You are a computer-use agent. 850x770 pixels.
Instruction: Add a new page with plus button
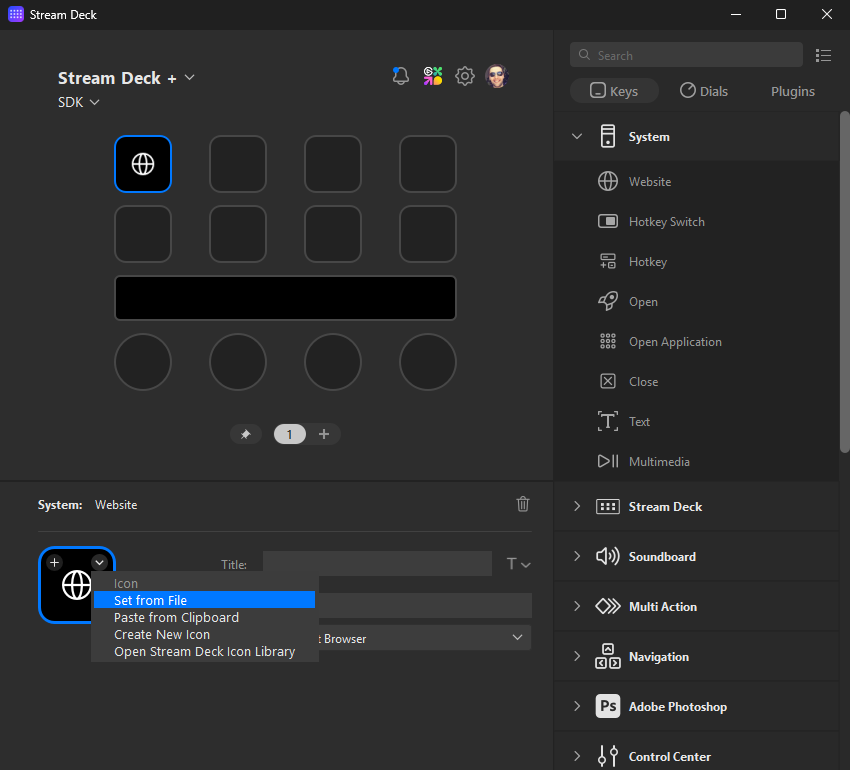[324, 434]
